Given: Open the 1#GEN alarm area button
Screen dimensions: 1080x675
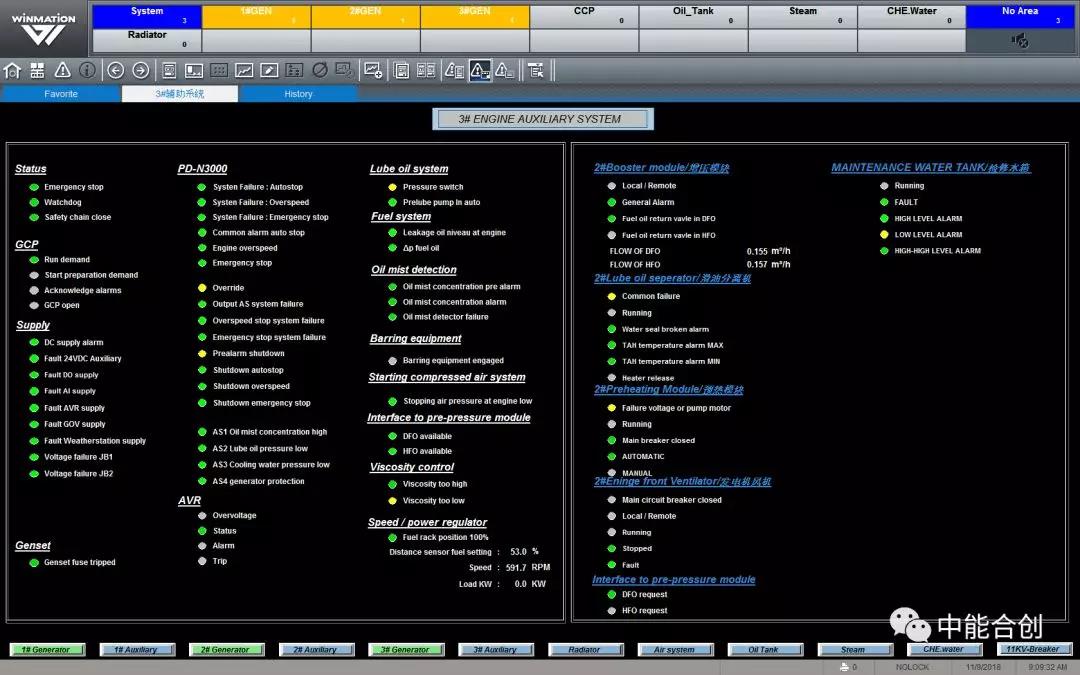Looking at the screenshot, I should pyautogui.click(x=256, y=16).
